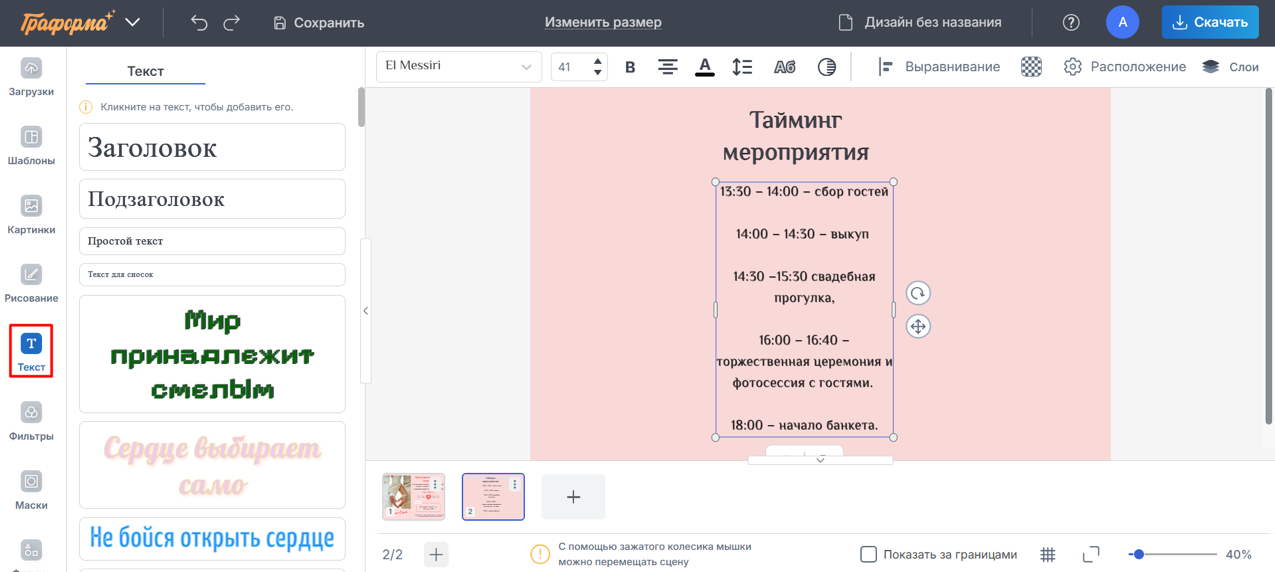Insert the Не бойся открыть сердце style

coord(212,538)
